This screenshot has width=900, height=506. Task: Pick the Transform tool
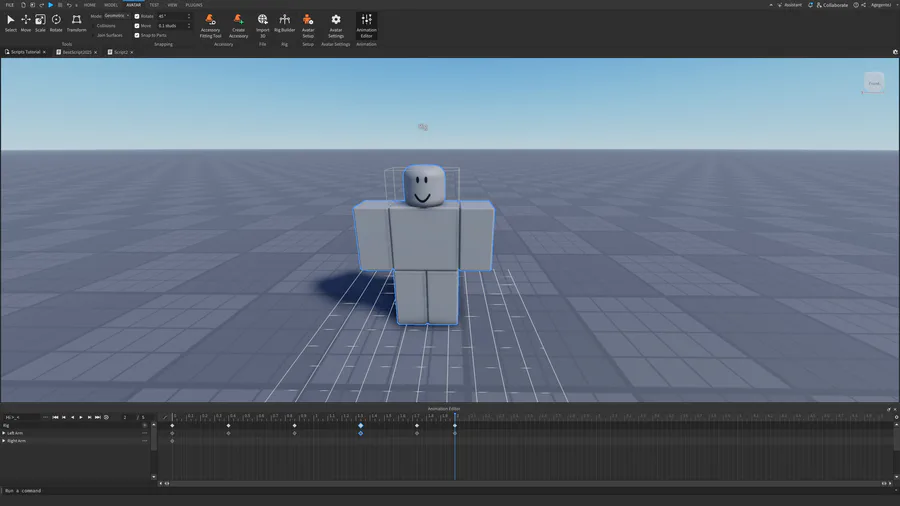click(x=76, y=23)
